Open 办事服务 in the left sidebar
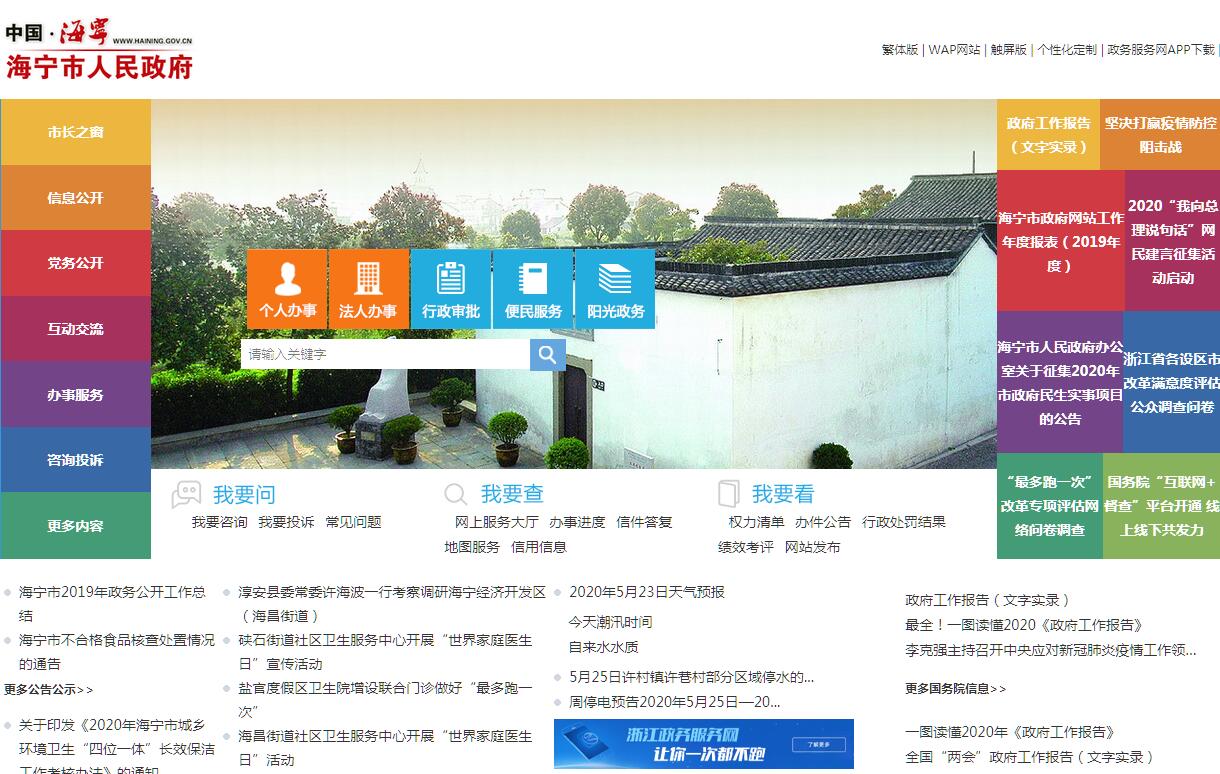The image size is (1220, 774). 75,395
